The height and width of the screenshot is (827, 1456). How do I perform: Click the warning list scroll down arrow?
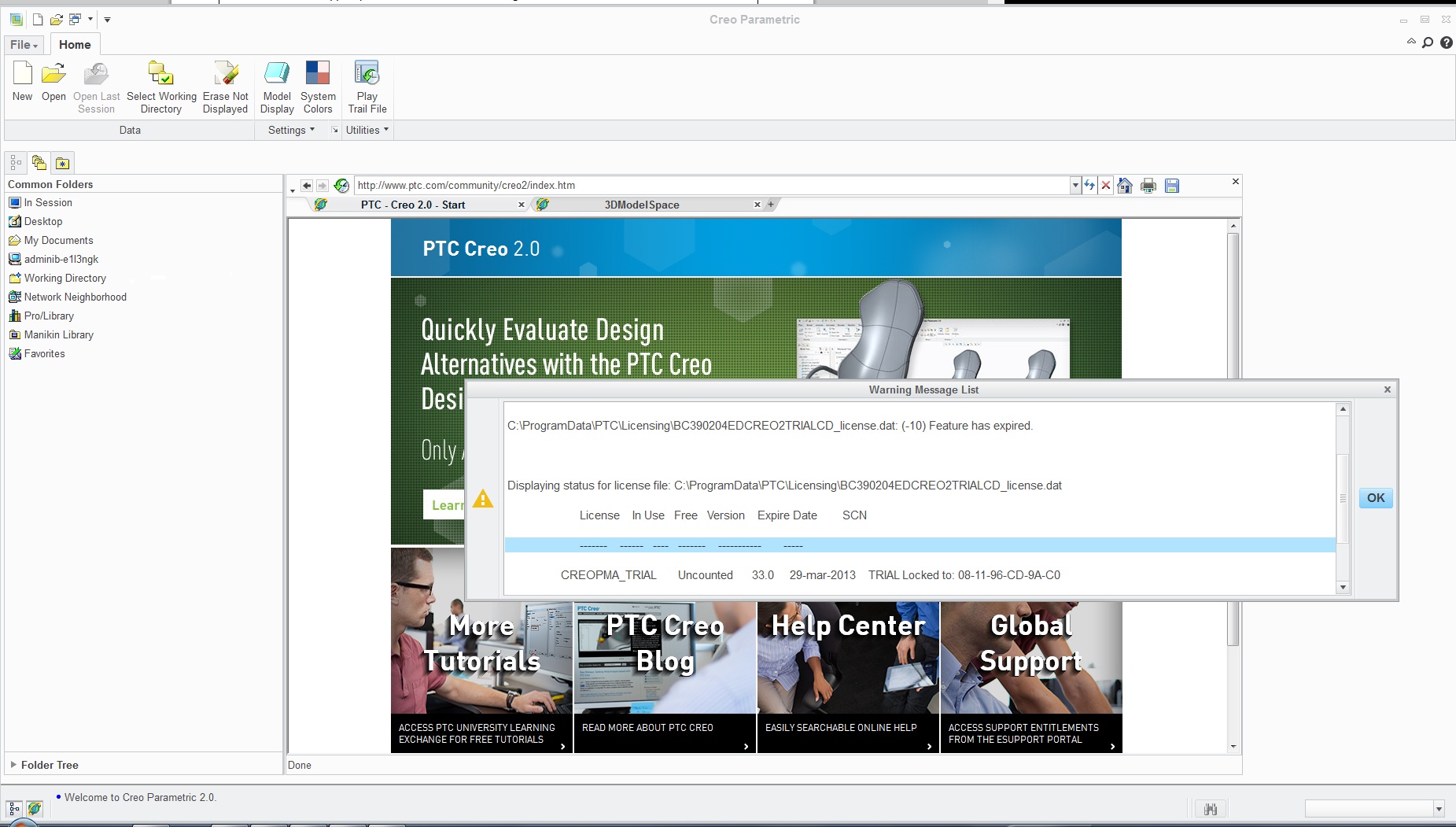(1343, 587)
